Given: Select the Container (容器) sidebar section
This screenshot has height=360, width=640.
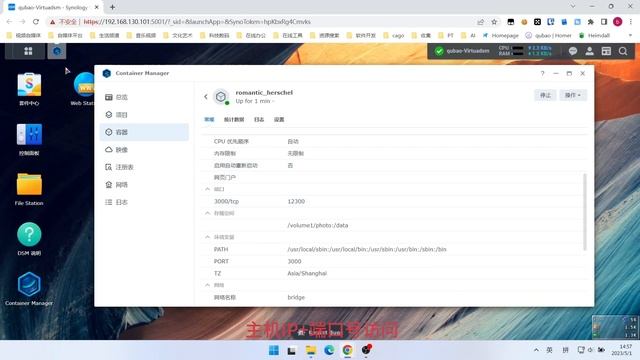Looking at the screenshot, I should (x=144, y=132).
